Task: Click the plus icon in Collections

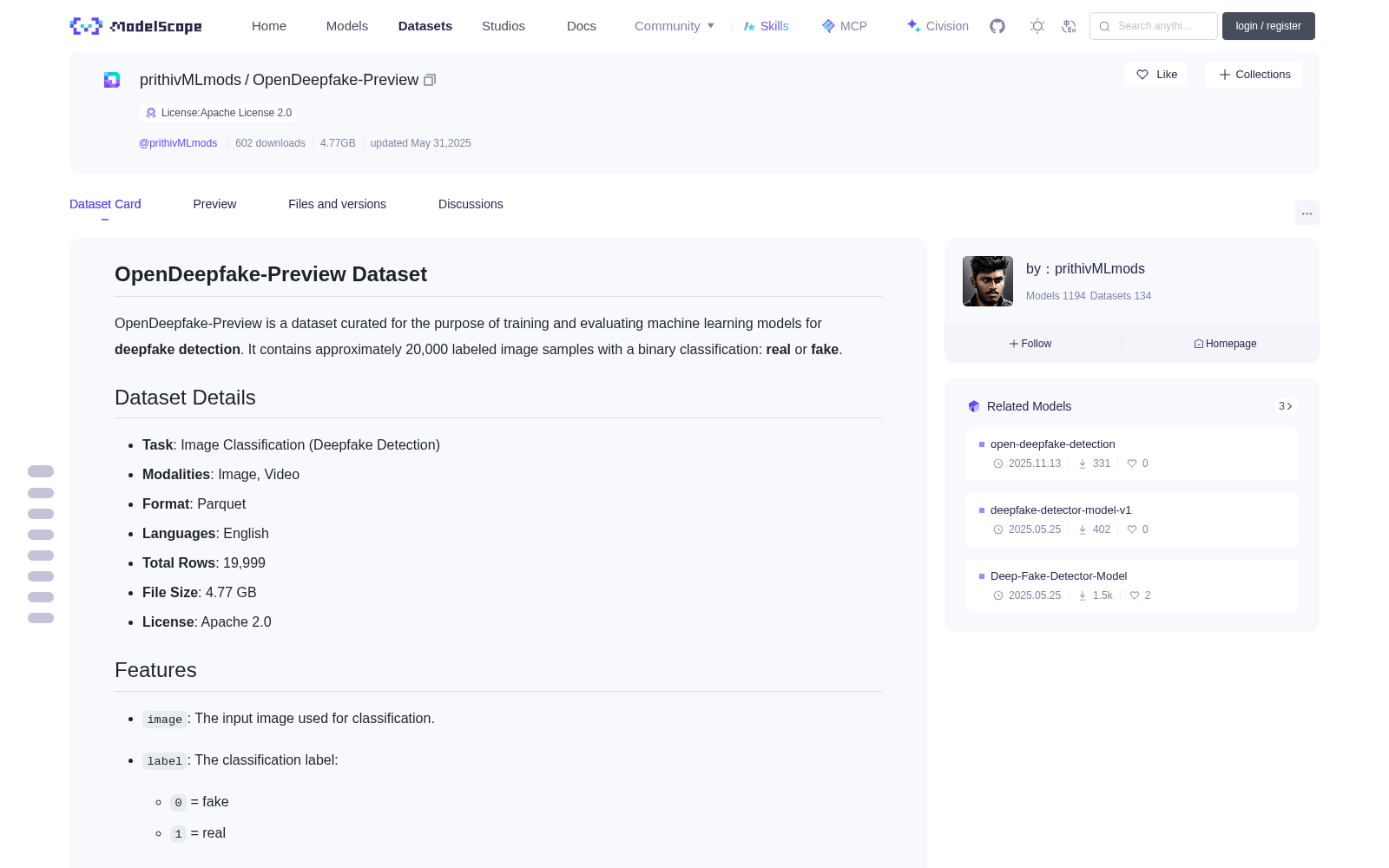Action: [x=1225, y=75]
